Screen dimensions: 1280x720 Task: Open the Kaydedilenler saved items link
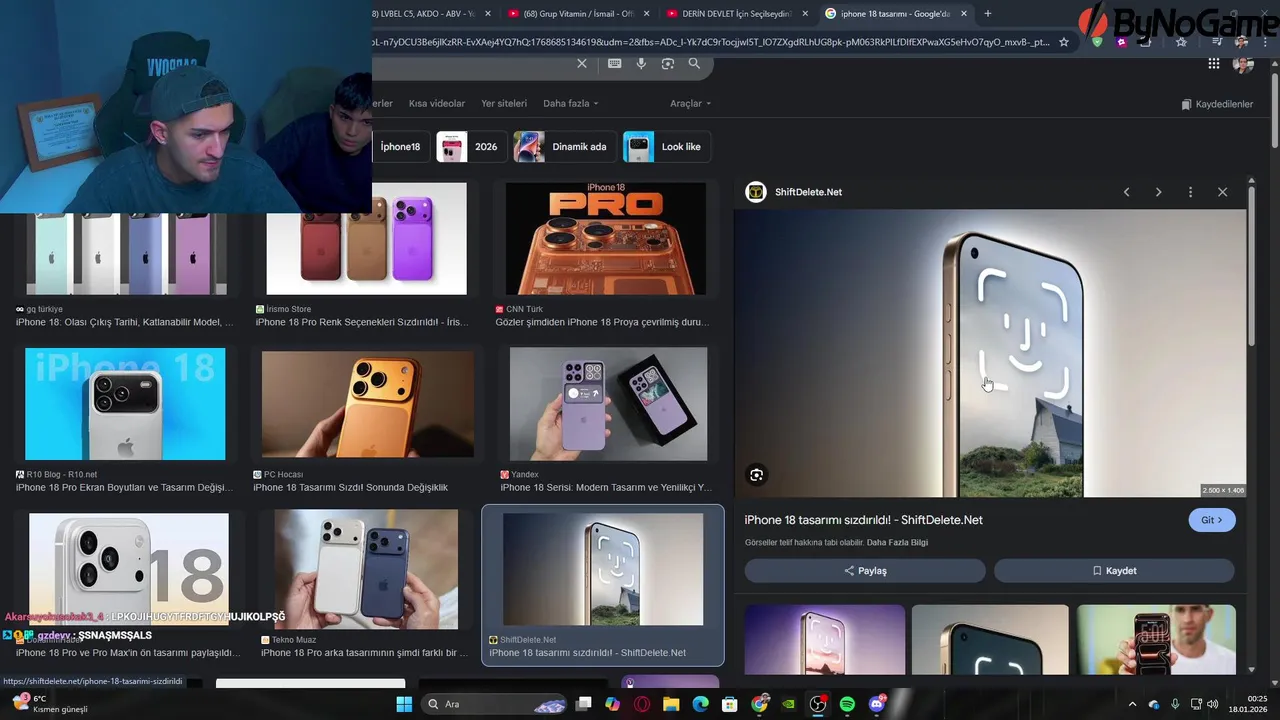click(x=1217, y=104)
